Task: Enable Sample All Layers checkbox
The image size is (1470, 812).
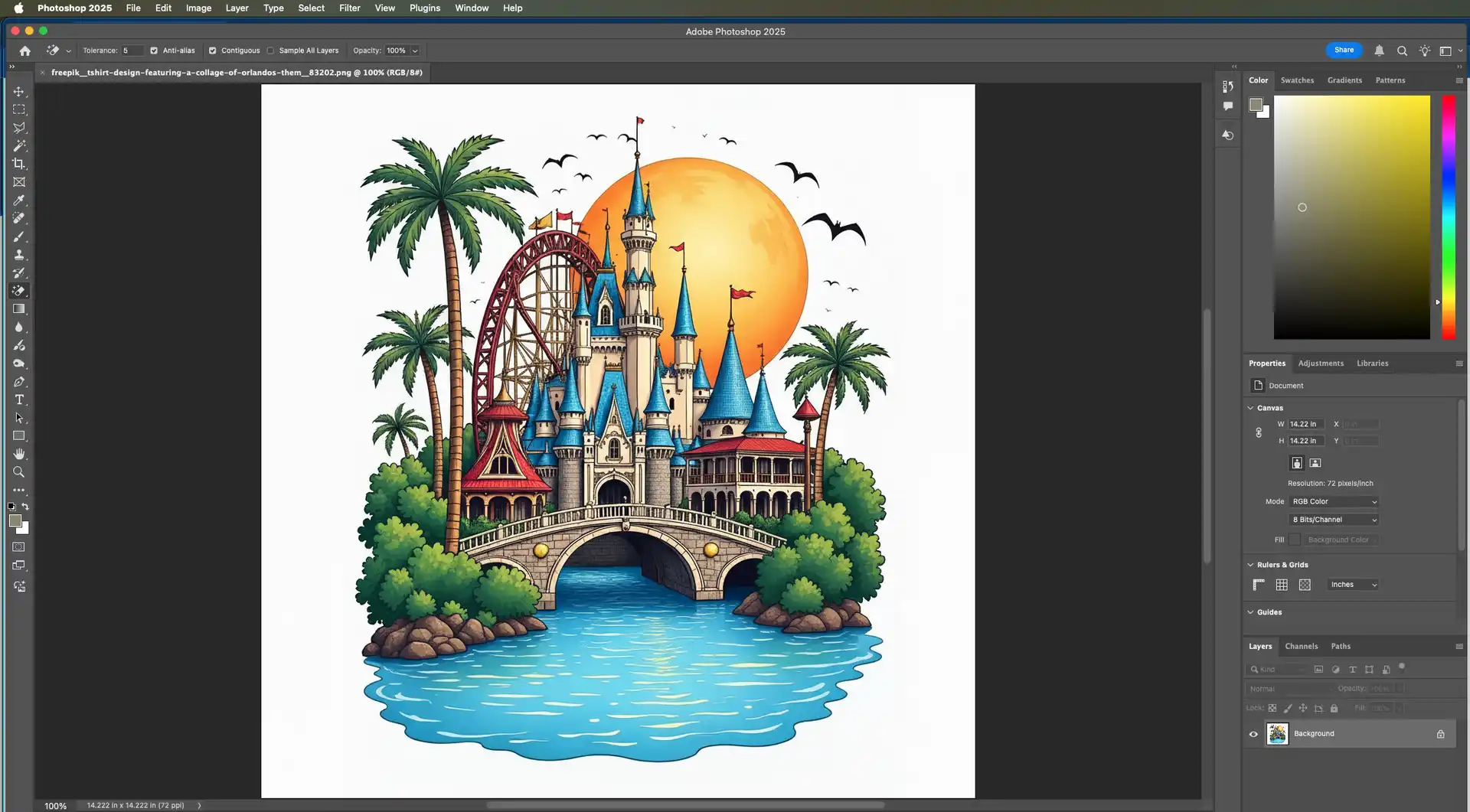Action: click(270, 51)
